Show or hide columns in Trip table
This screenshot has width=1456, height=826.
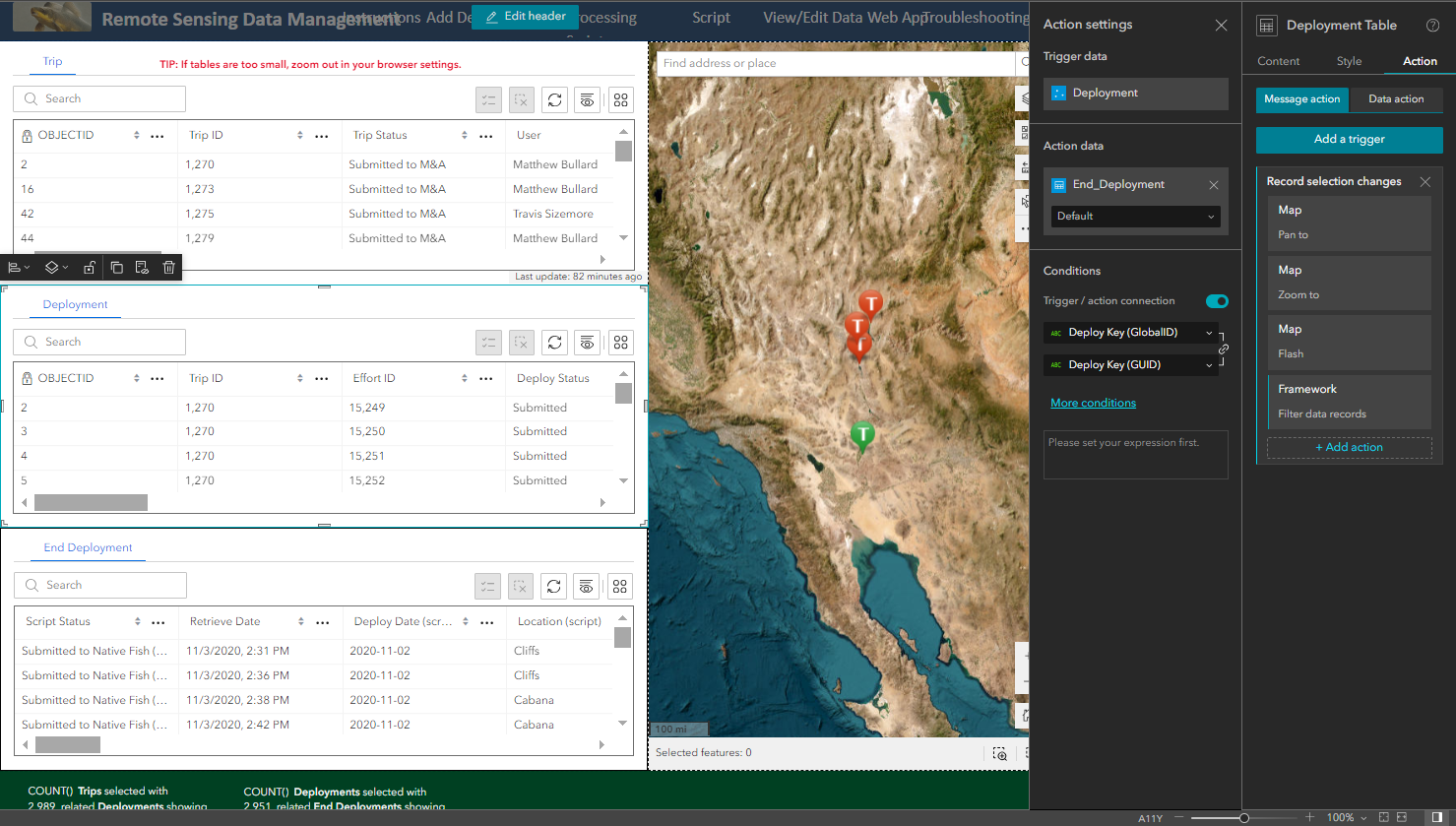coord(588,99)
